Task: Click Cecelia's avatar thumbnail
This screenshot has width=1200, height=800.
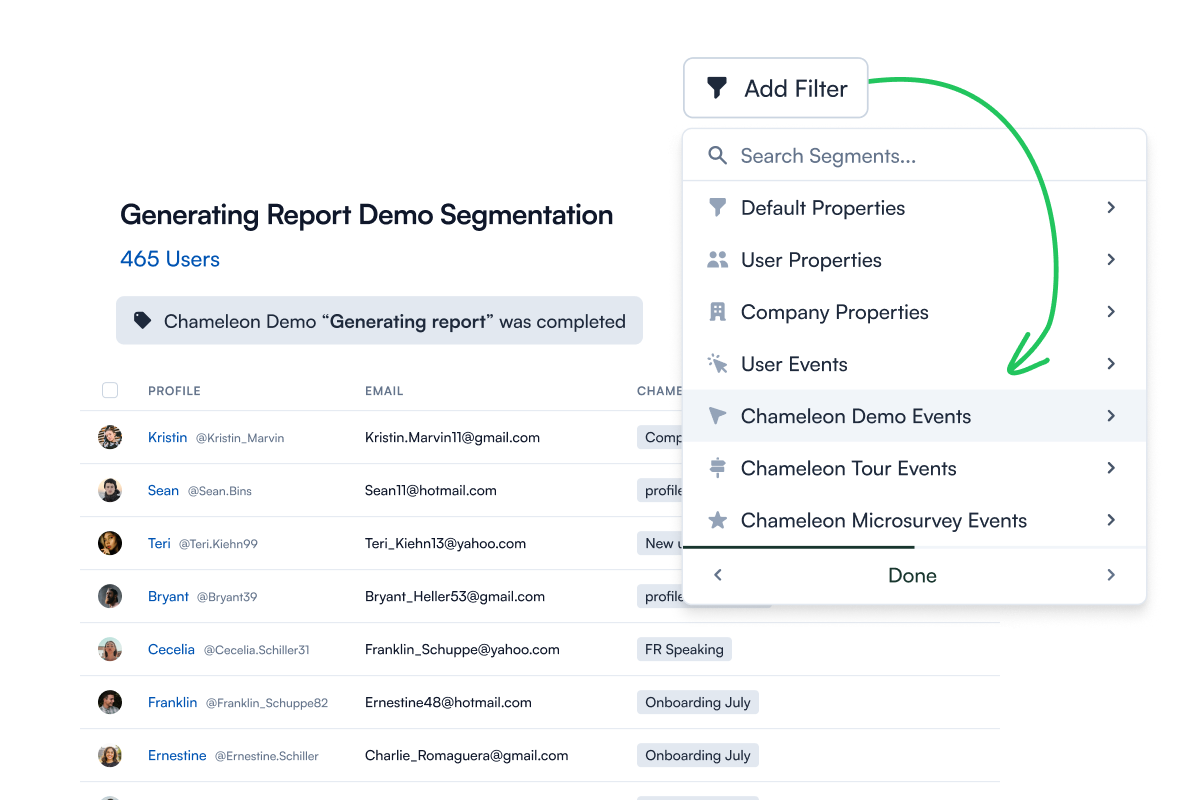Action: click(x=110, y=649)
